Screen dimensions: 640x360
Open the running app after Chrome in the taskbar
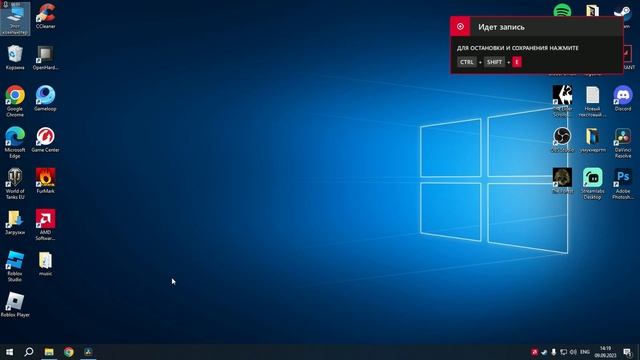point(88,352)
